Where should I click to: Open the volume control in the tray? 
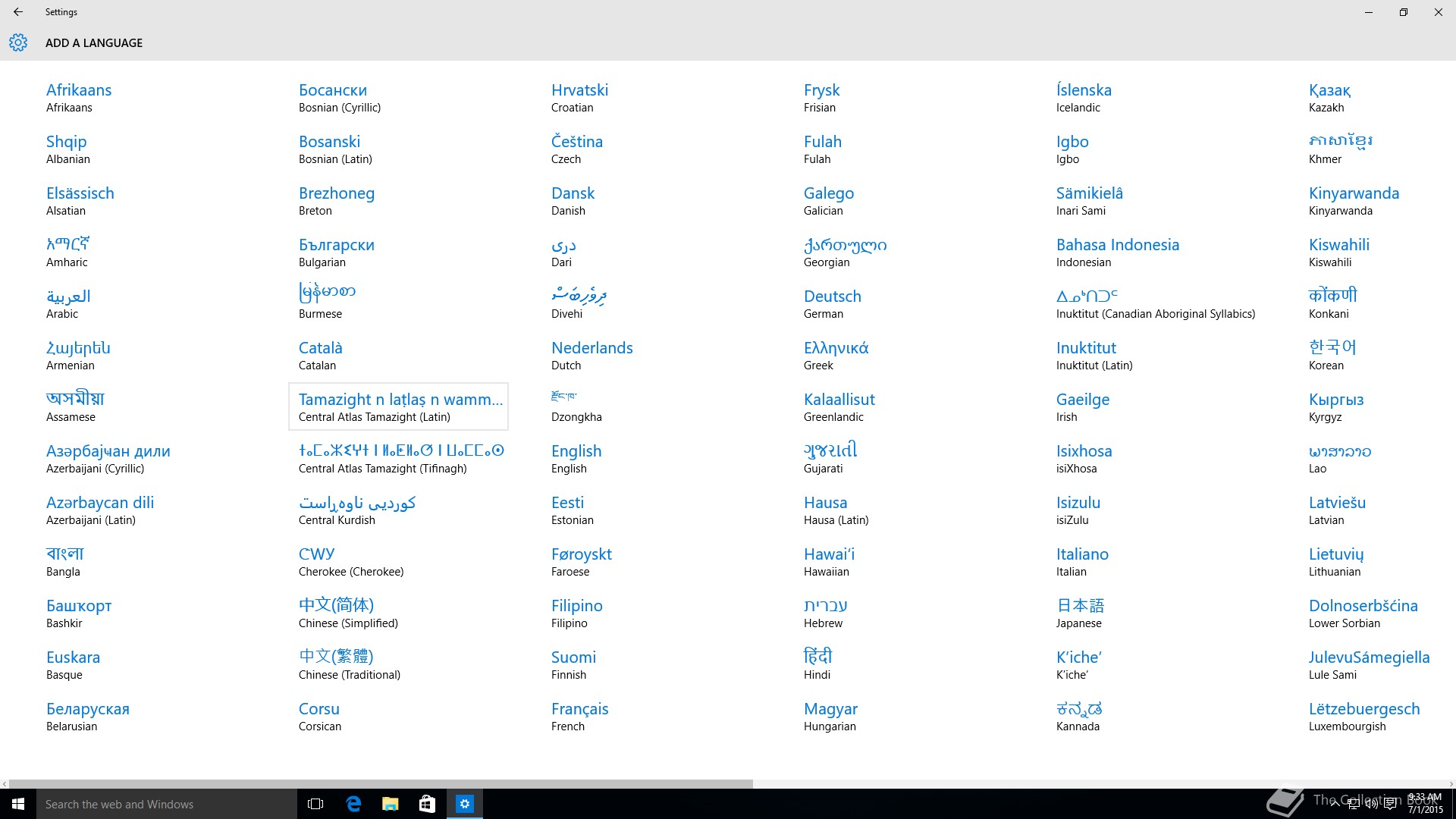coord(1371,804)
